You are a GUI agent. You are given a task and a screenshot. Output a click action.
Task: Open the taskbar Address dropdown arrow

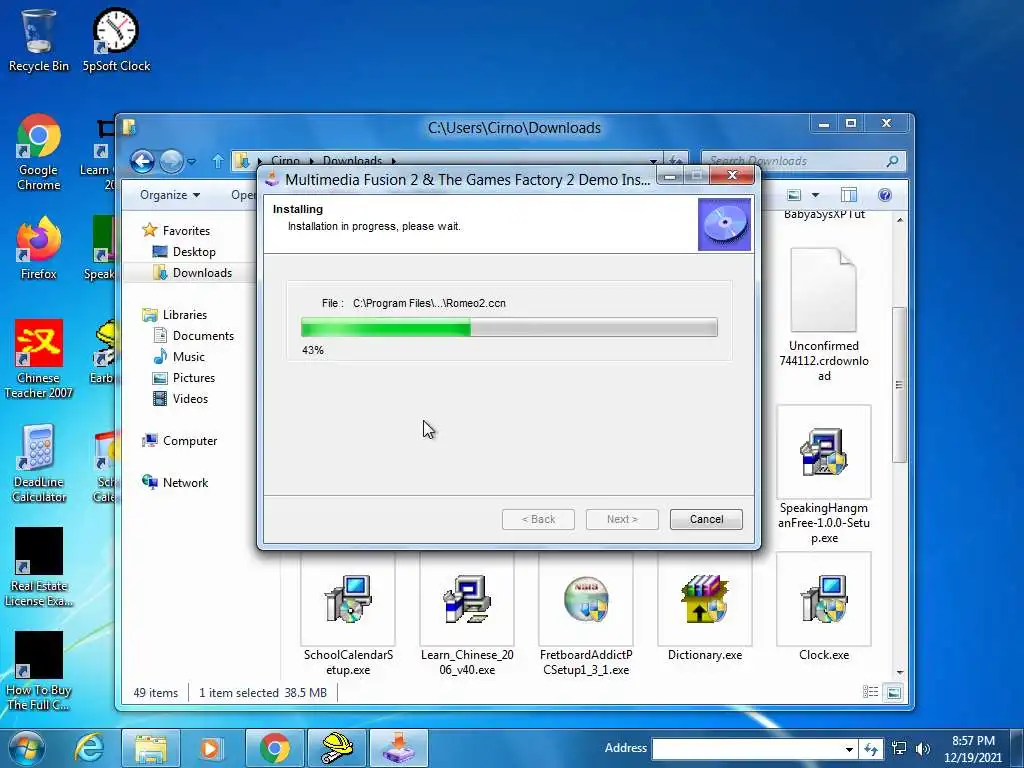(x=849, y=749)
